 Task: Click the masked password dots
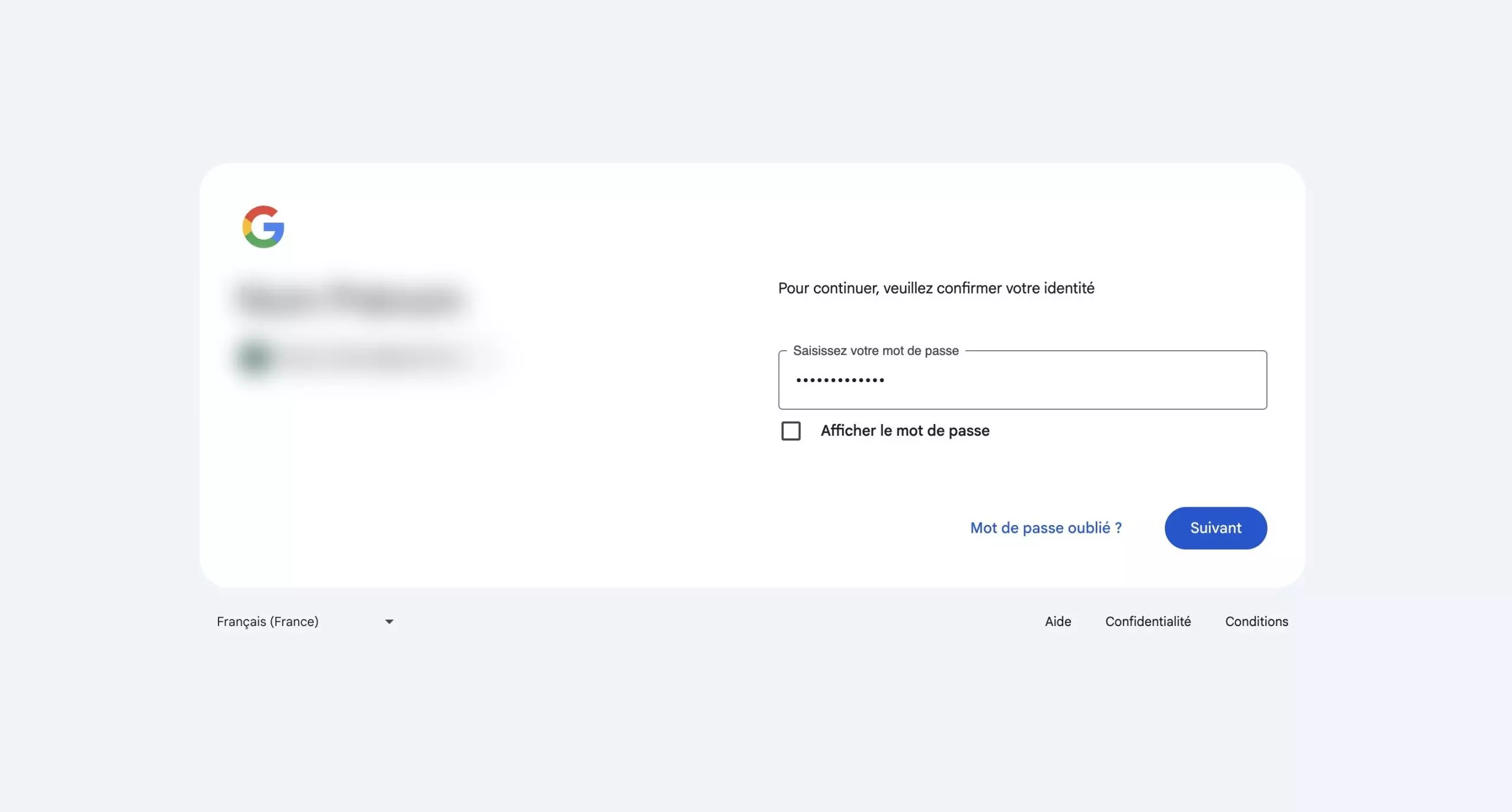tap(839, 380)
